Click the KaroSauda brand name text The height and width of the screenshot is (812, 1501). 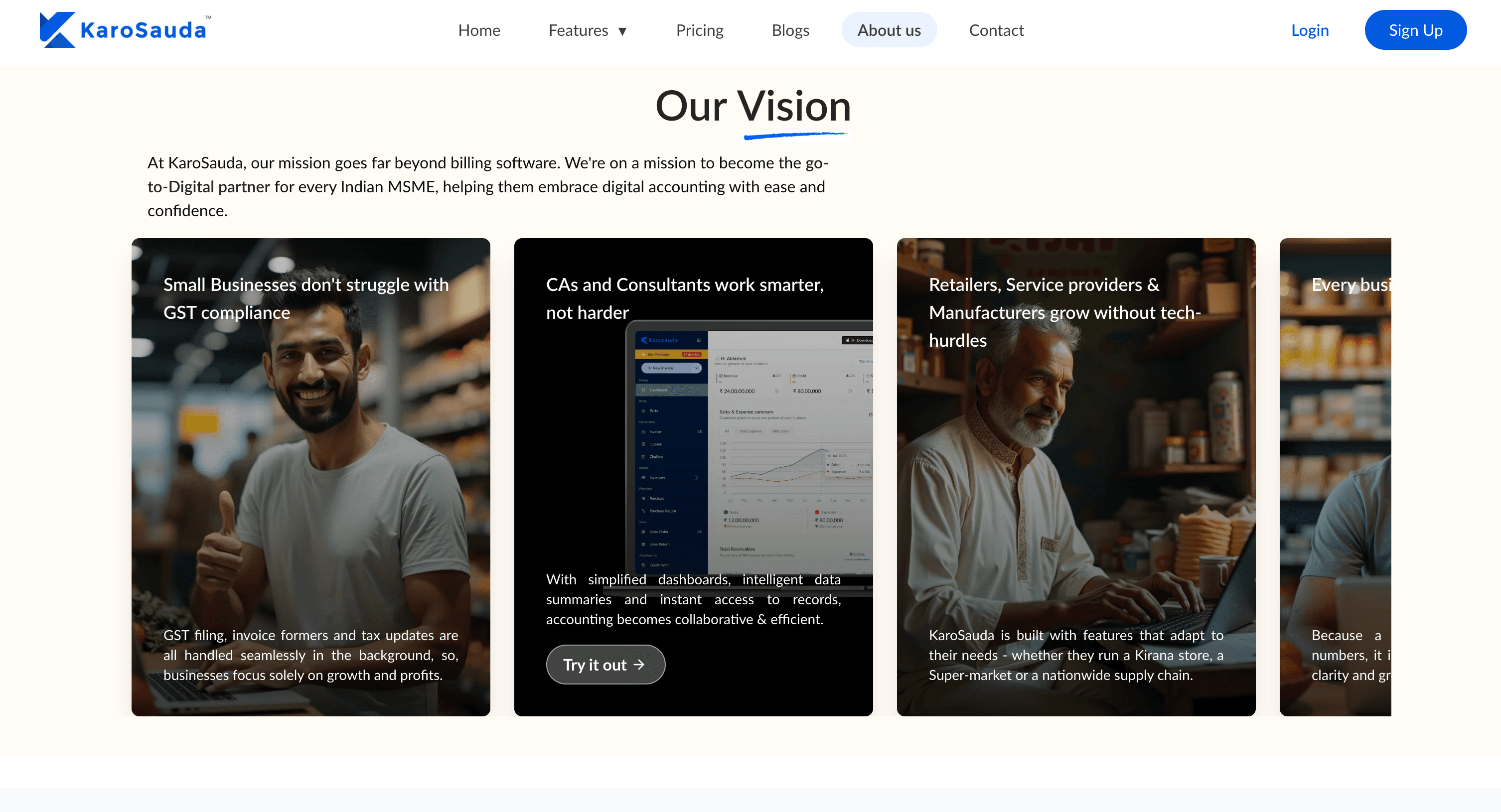(143, 30)
